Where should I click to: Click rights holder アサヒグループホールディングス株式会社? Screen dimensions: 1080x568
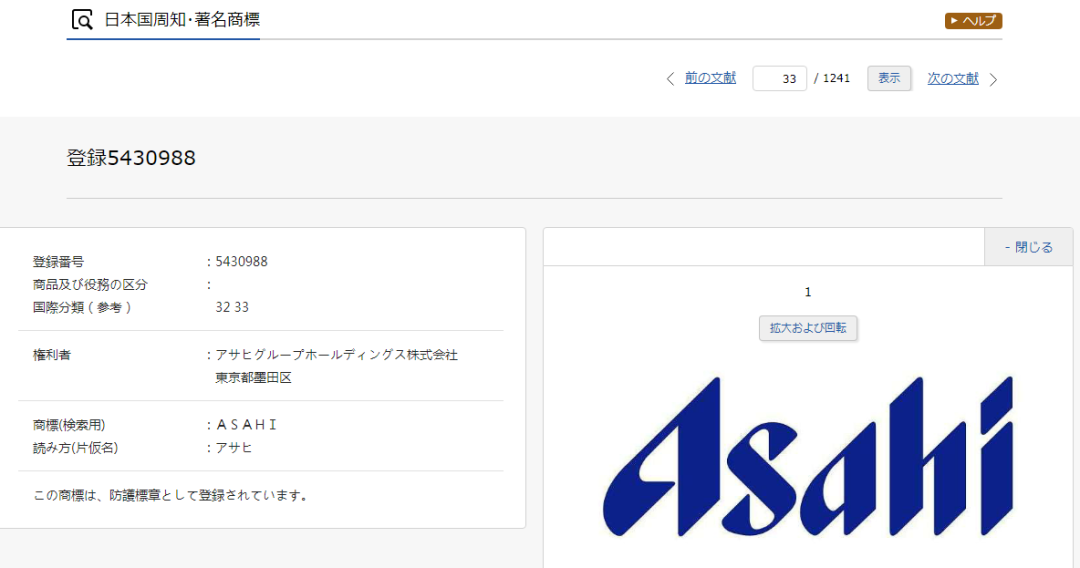click(337, 355)
